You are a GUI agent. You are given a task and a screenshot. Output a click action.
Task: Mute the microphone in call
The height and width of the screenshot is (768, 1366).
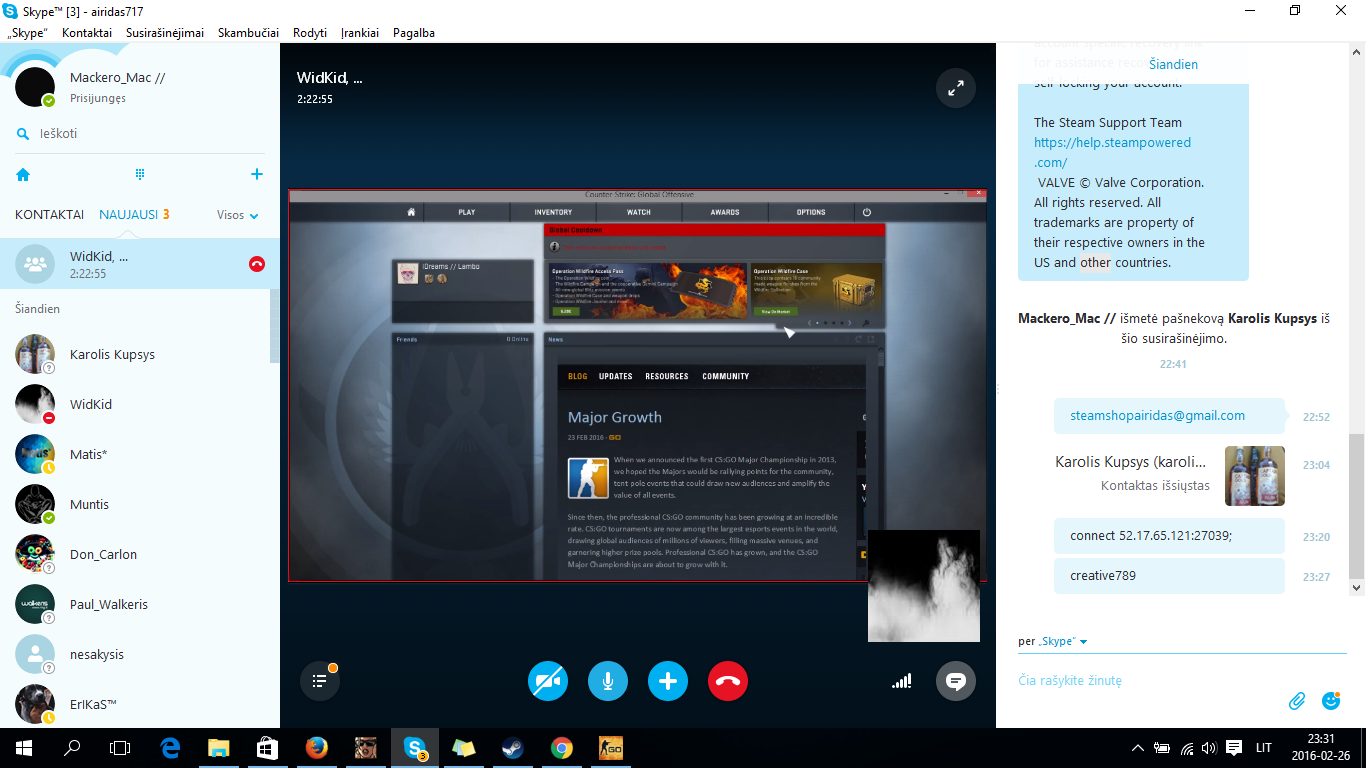point(608,681)
